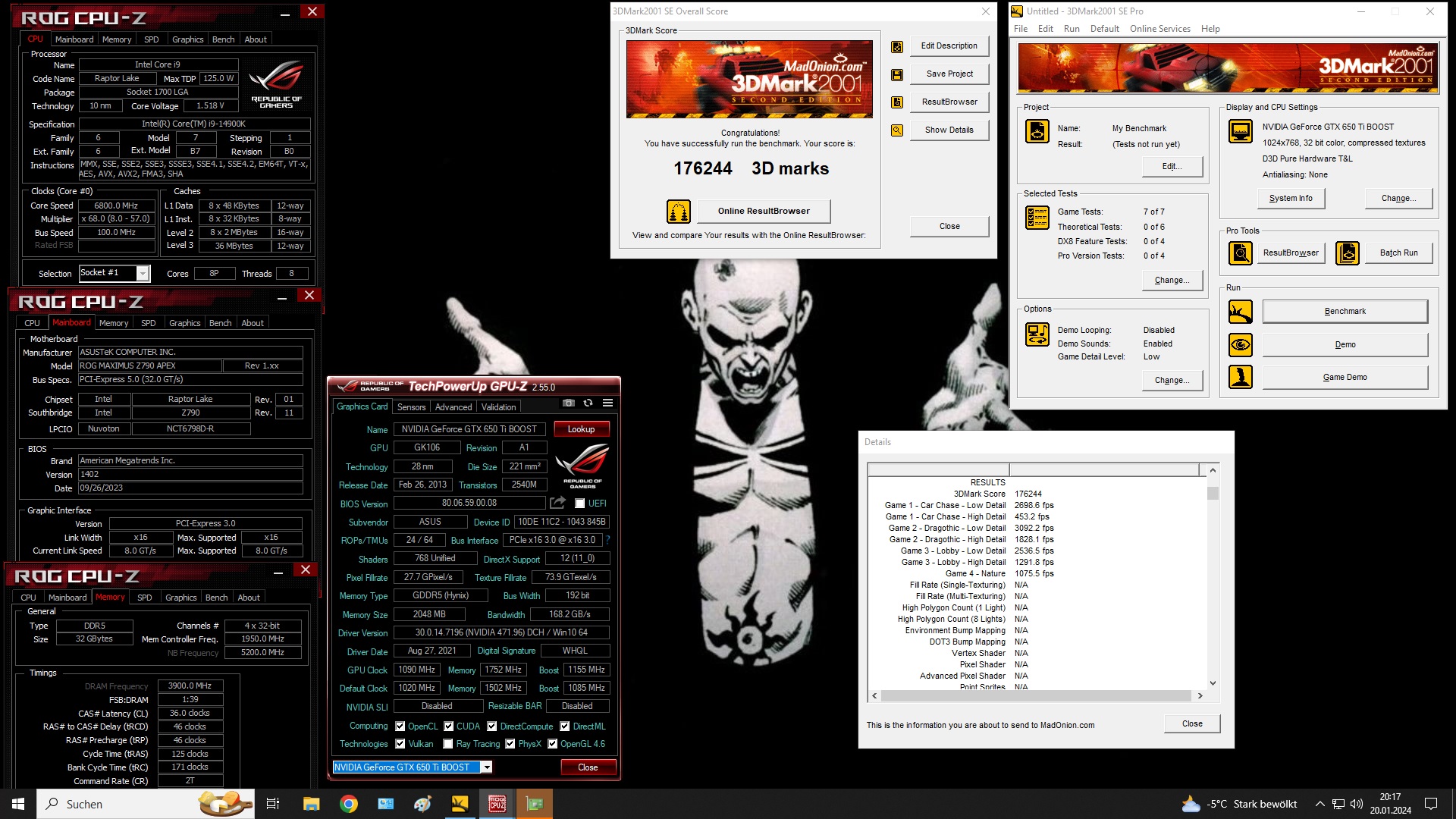1456x819 pixels.
Task: Open File Explorer from the taskbar
Action: [x=312, y=804]
